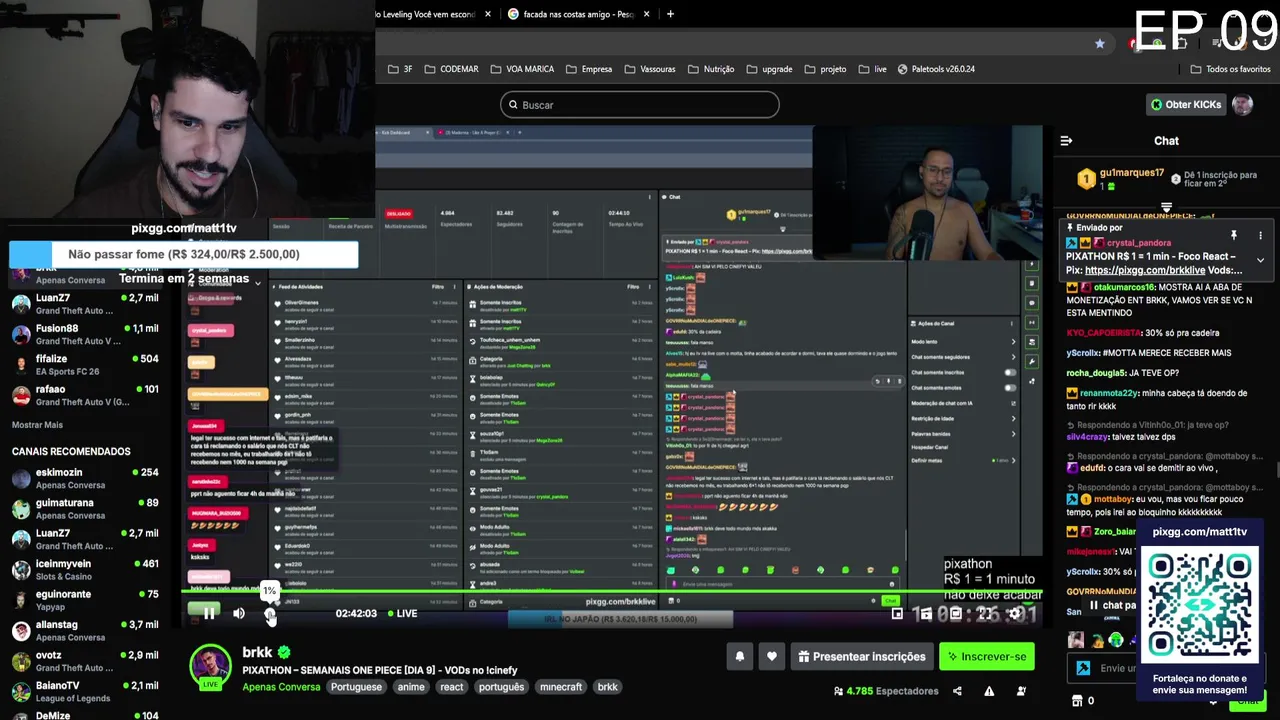Open Todos os favoritos folder
The height and width of the screenshot is (720, 1280).
1230,69
